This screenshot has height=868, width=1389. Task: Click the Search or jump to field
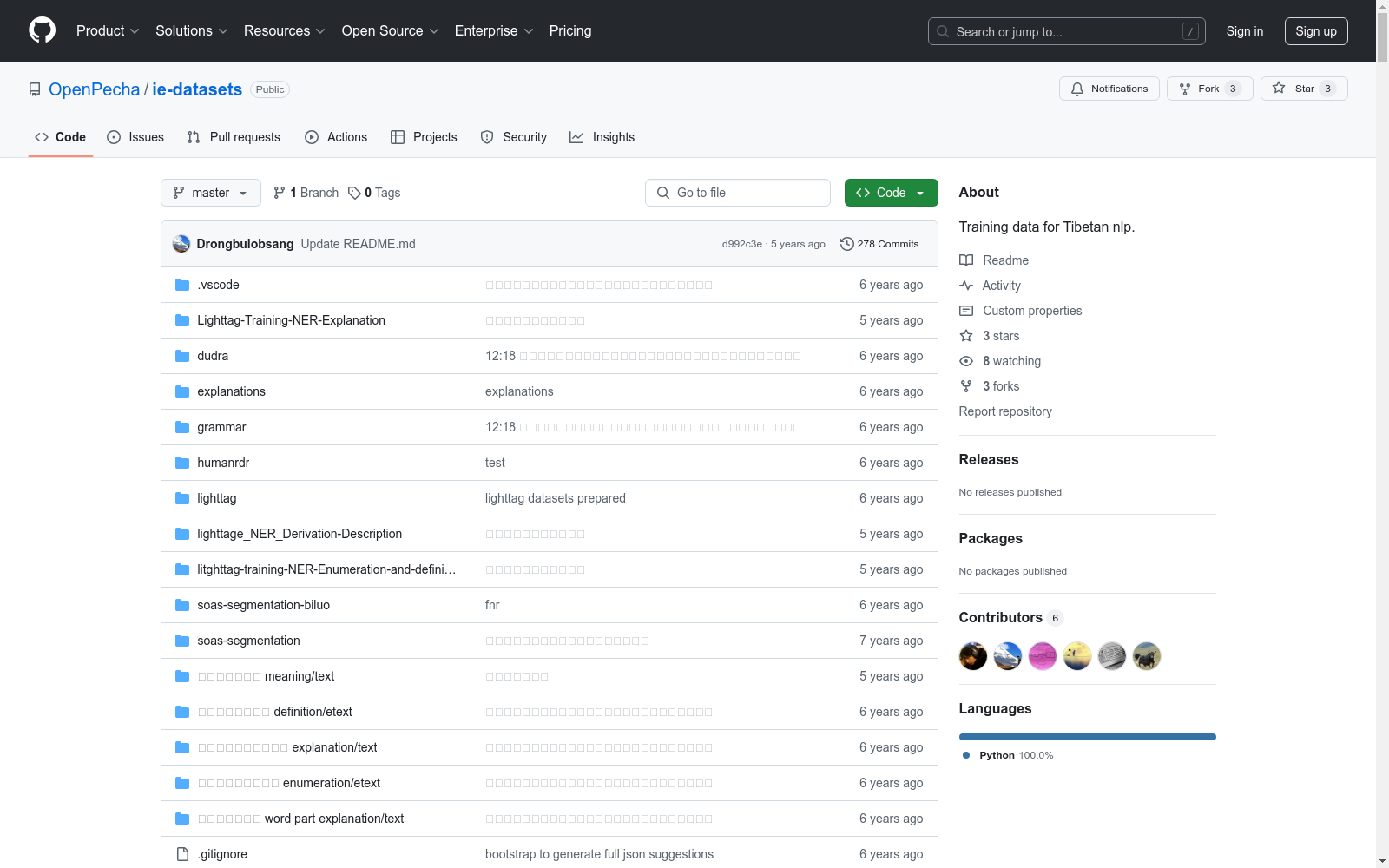coord(1067,31)
